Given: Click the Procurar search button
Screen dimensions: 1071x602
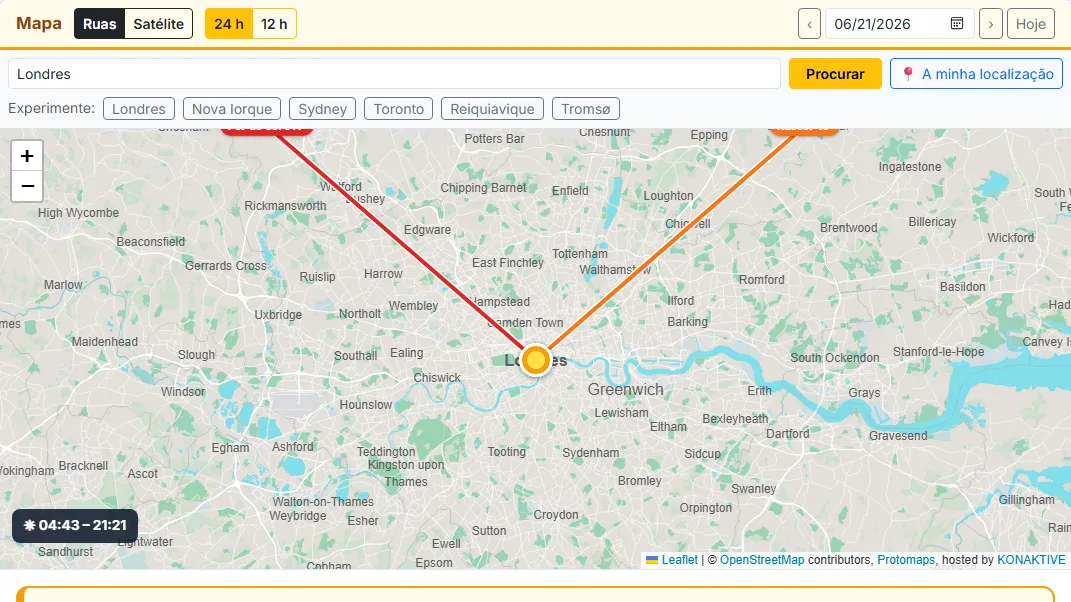Looking at the screenshot, I should tap(835, 74).
